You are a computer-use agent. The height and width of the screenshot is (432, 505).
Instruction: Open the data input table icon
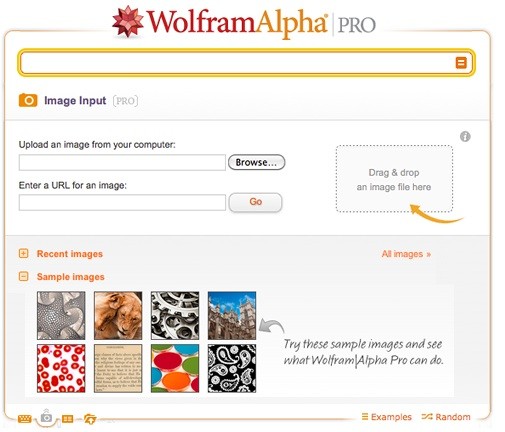(x=68, y=419)
